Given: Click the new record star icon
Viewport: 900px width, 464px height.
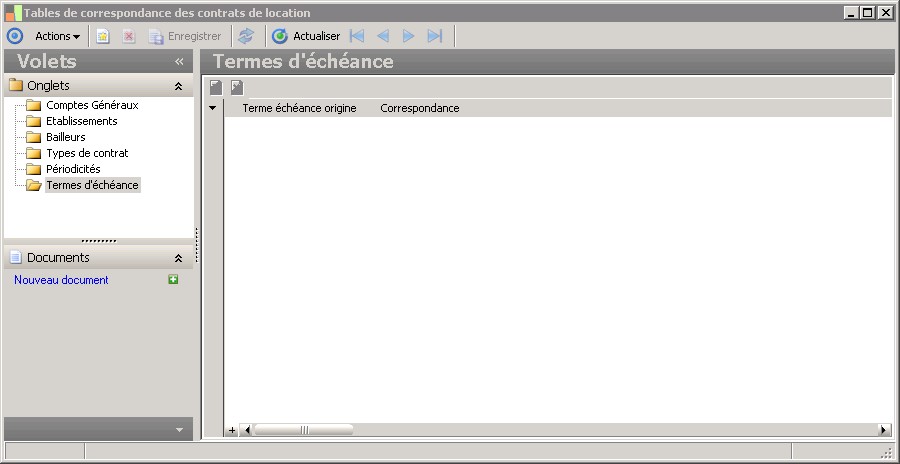Looking at the screenshot, I should [103, 36].
